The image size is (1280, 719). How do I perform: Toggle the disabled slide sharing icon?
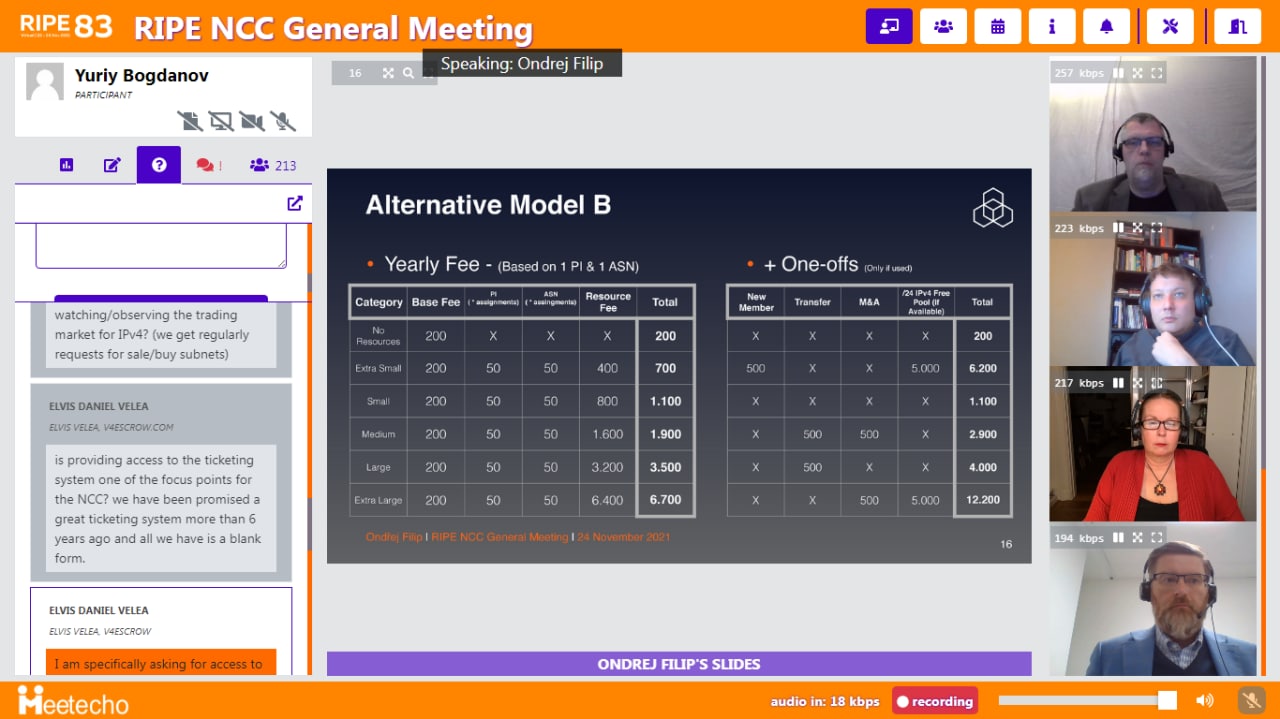tap(190, 121)
